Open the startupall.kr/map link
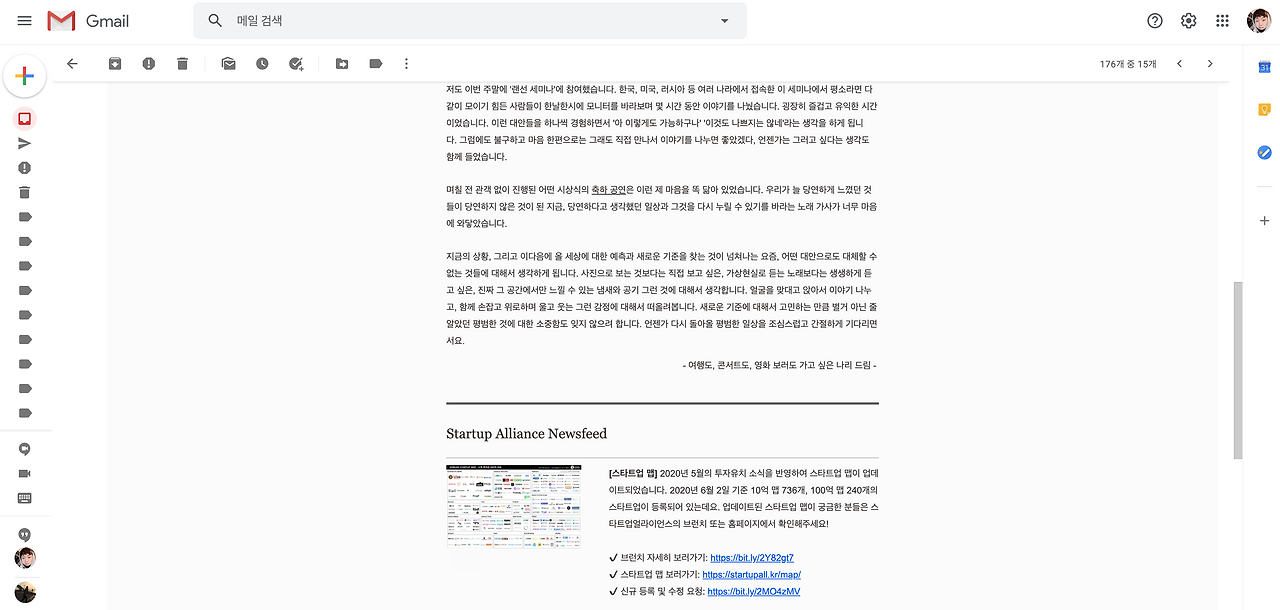Image resolution: width=1280 pixels, height=610 pixels. [x=752, y=574]
